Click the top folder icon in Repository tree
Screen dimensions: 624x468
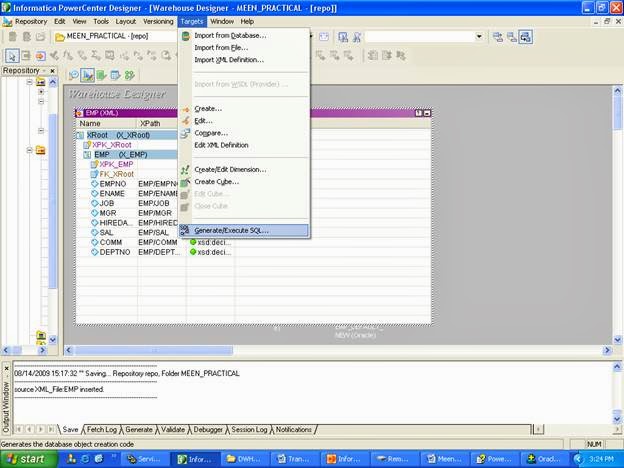(41, 82)
